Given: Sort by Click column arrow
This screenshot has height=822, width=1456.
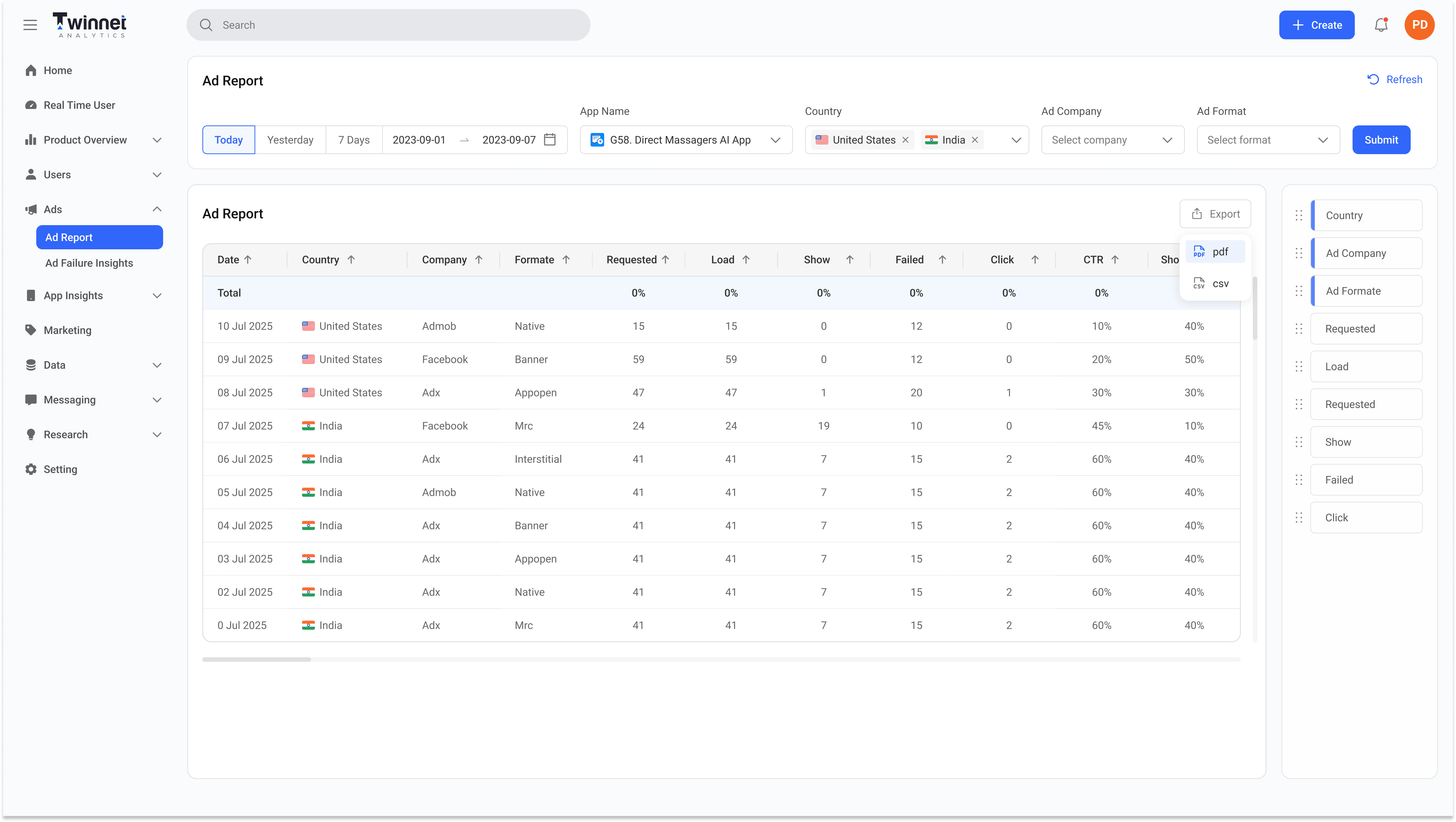Looking at the screenshot, I should [1035, 259].
